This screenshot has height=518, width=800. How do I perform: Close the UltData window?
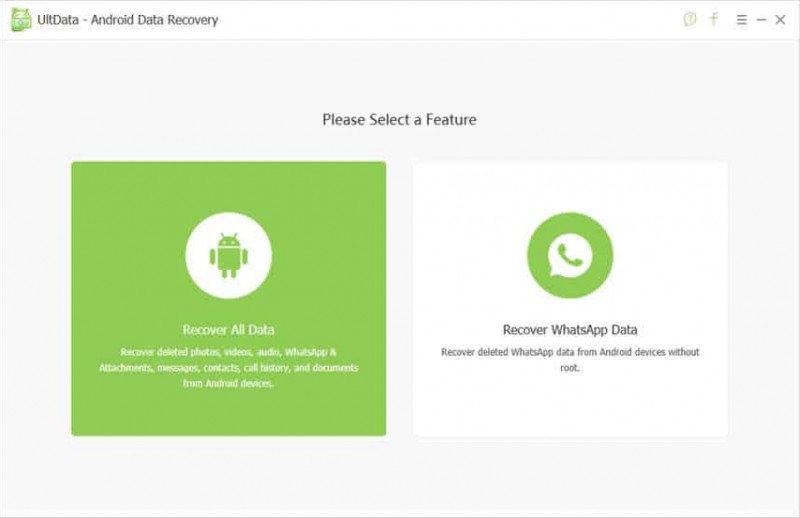tap(780, 20)
